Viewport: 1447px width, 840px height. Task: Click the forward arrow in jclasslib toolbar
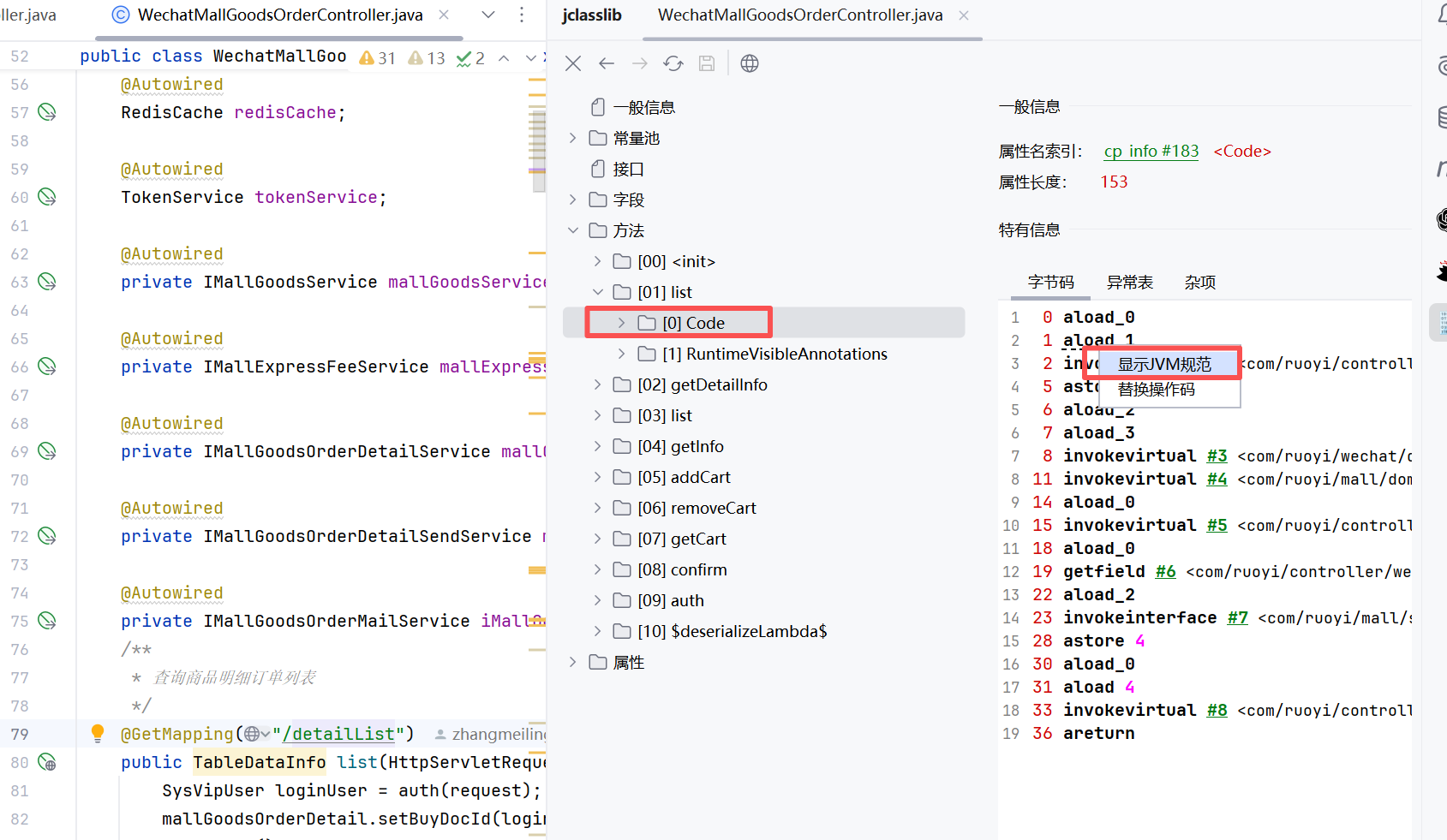pos(640,63)
